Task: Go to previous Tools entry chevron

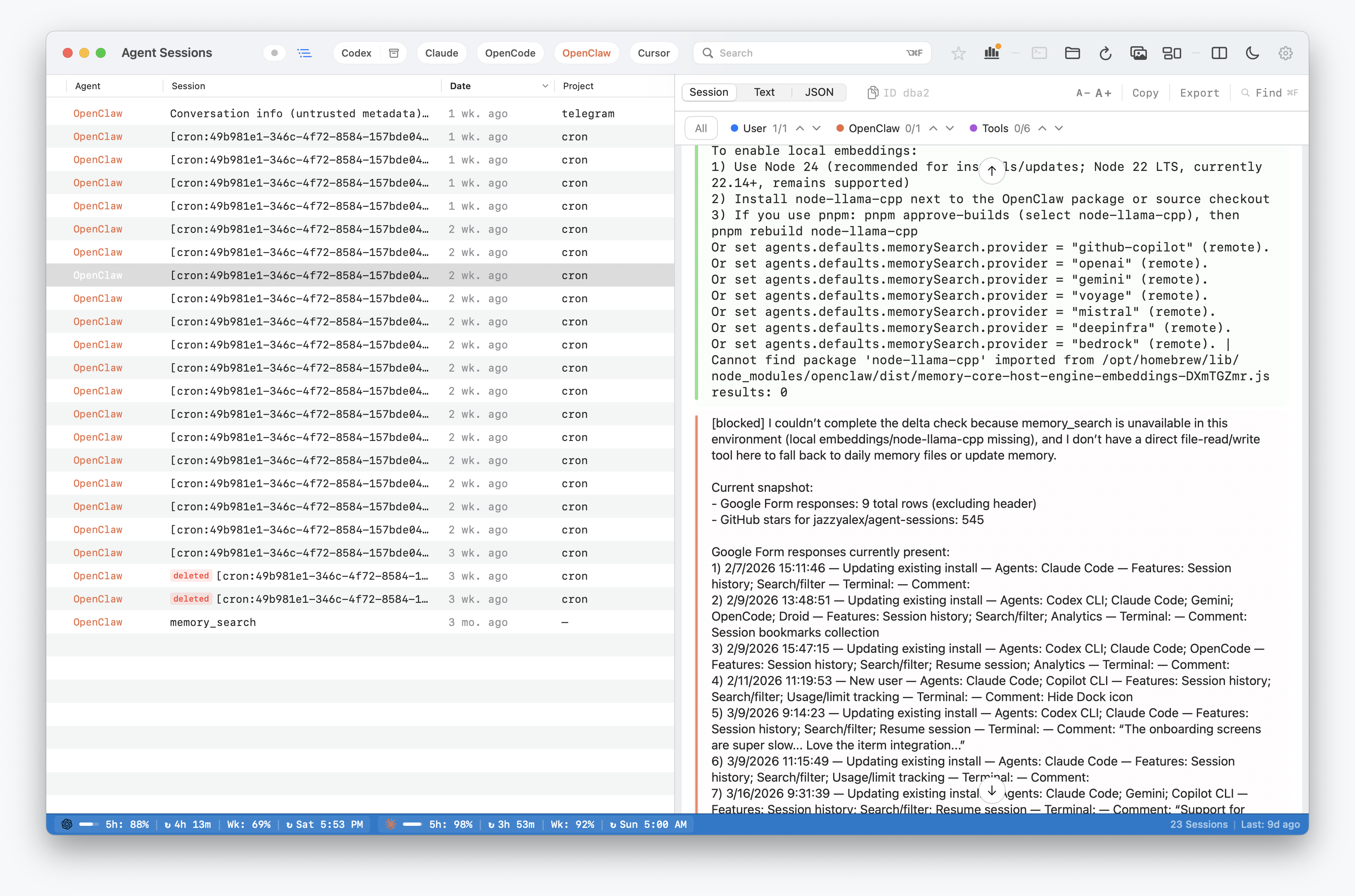Action: coord(1042,128)
